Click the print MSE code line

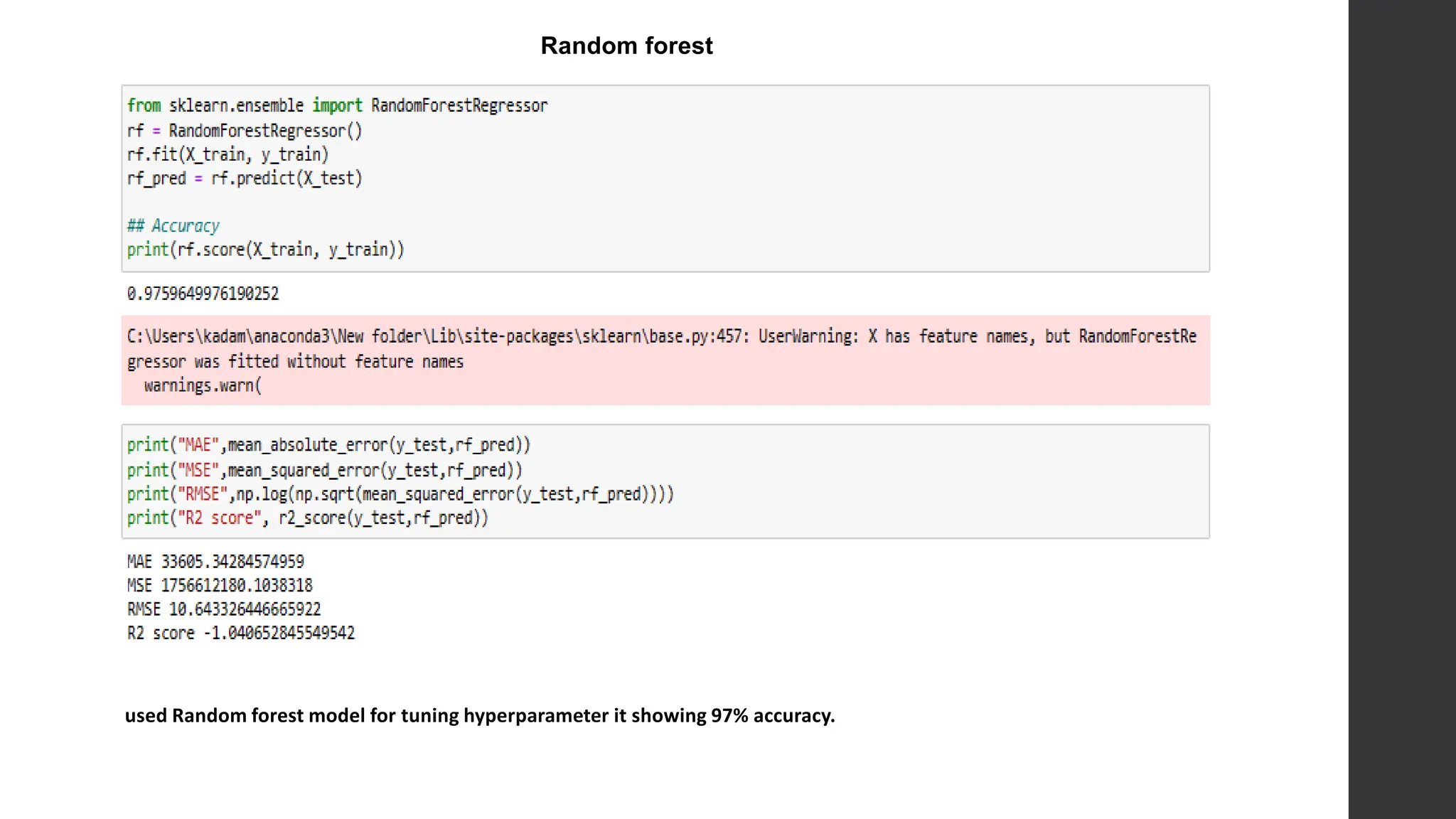pyautogui.click(x=324, y=470)
